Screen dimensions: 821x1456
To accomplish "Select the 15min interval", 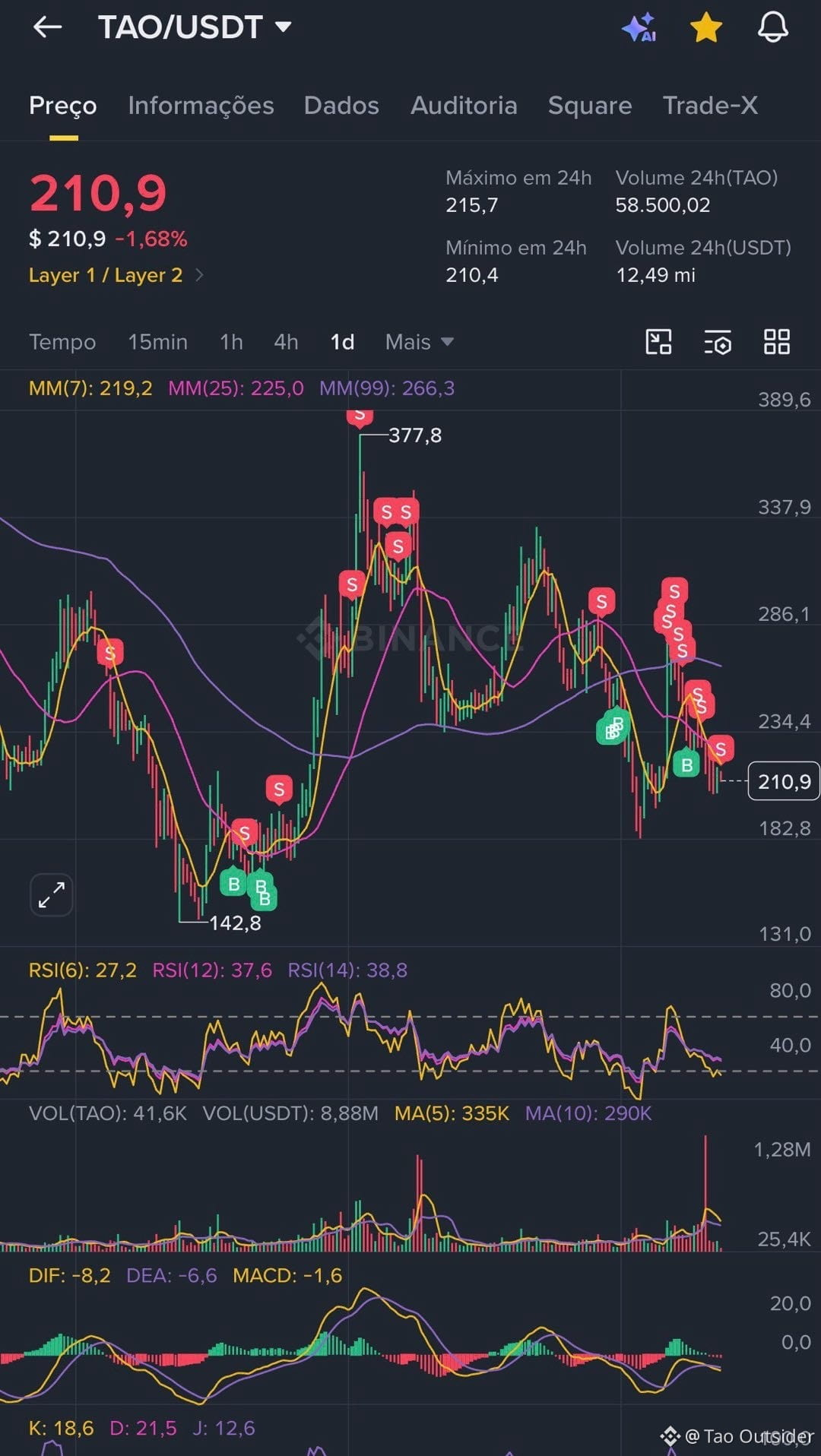I will [157, 342].
